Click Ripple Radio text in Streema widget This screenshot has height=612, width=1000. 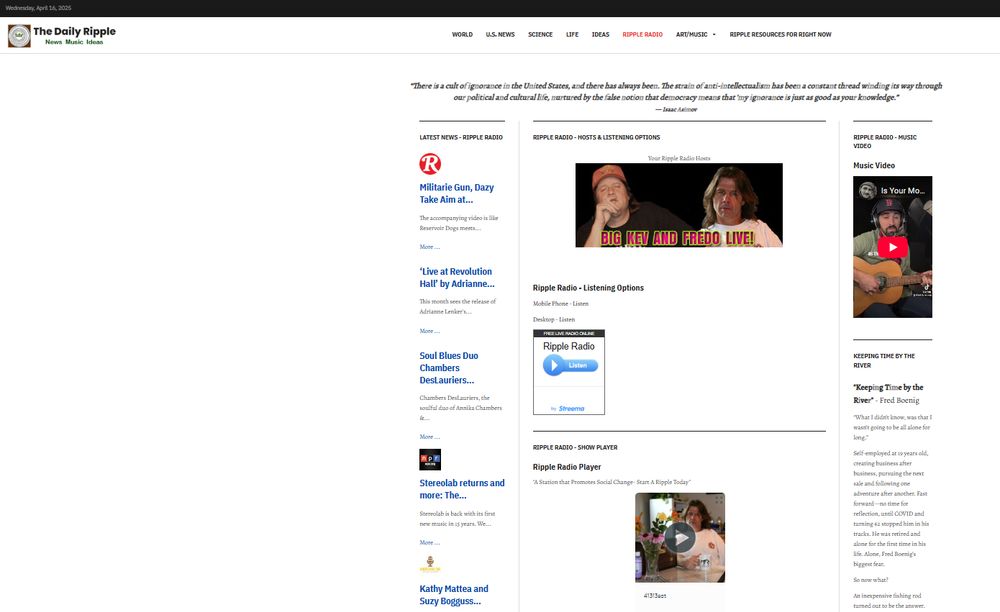point(569,346)
